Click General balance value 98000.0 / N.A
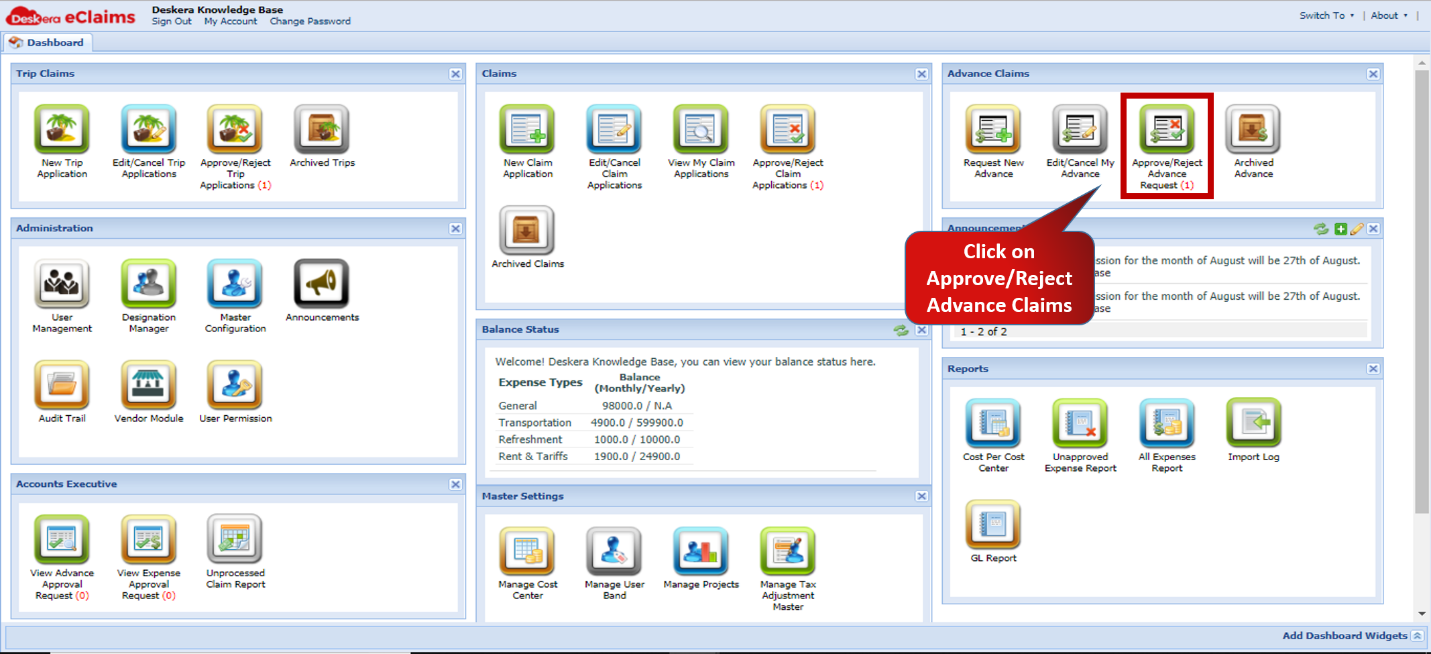Image resolution: width=1431 pixels, height=654 pixels. 637,406
